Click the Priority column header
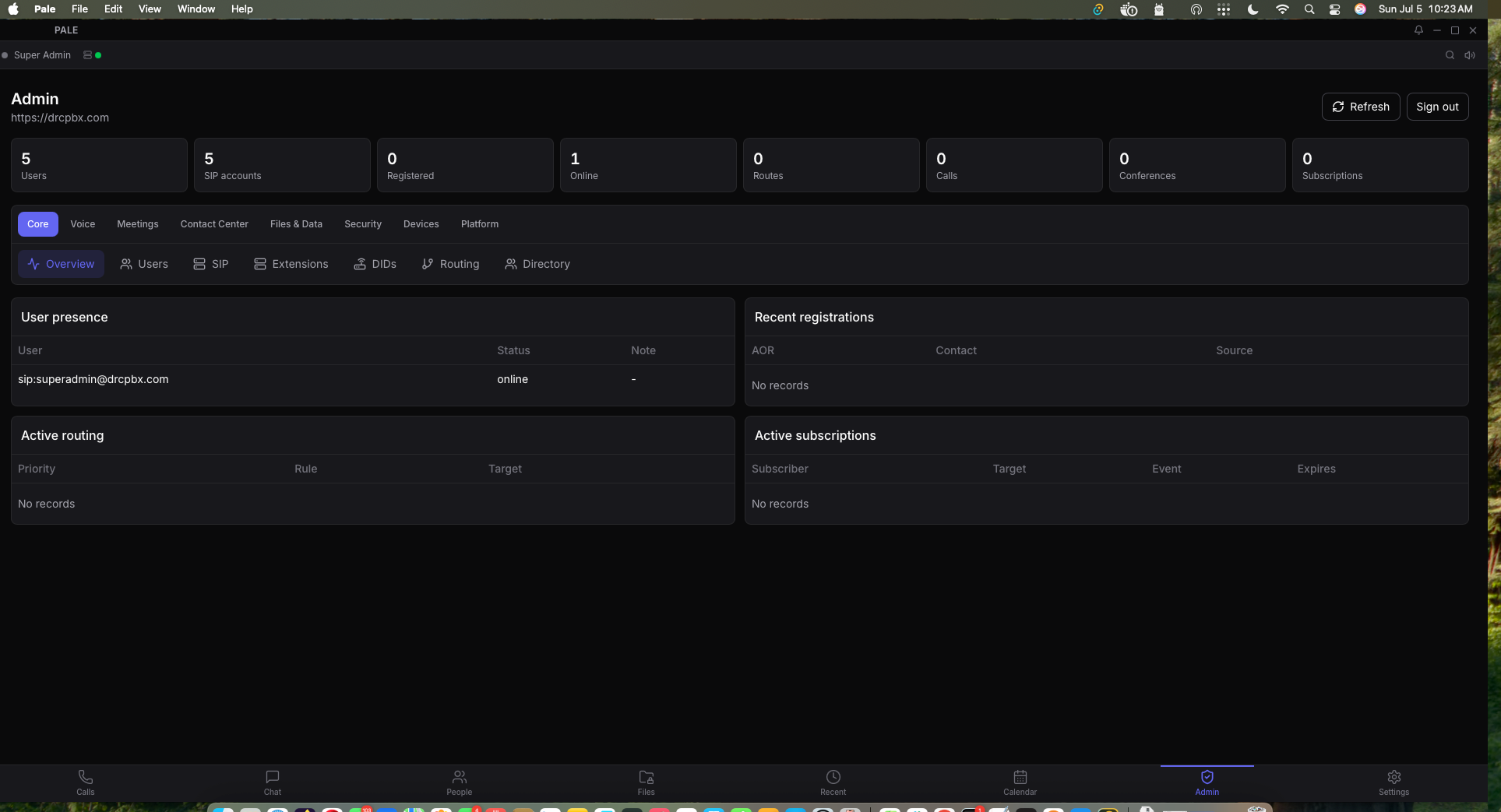1501x812 pixels. click(37, 469)
